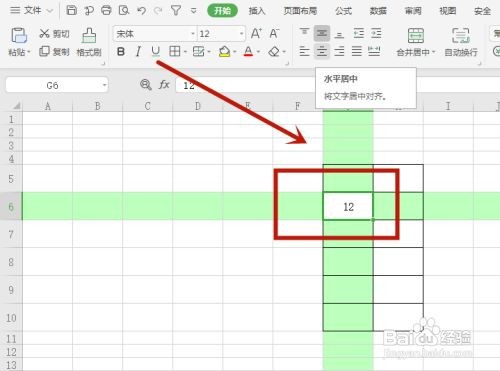The width and height of the screenshot is (500, 371).
Task: Toggle underline formatting
Action: click(x=155, y=52)
